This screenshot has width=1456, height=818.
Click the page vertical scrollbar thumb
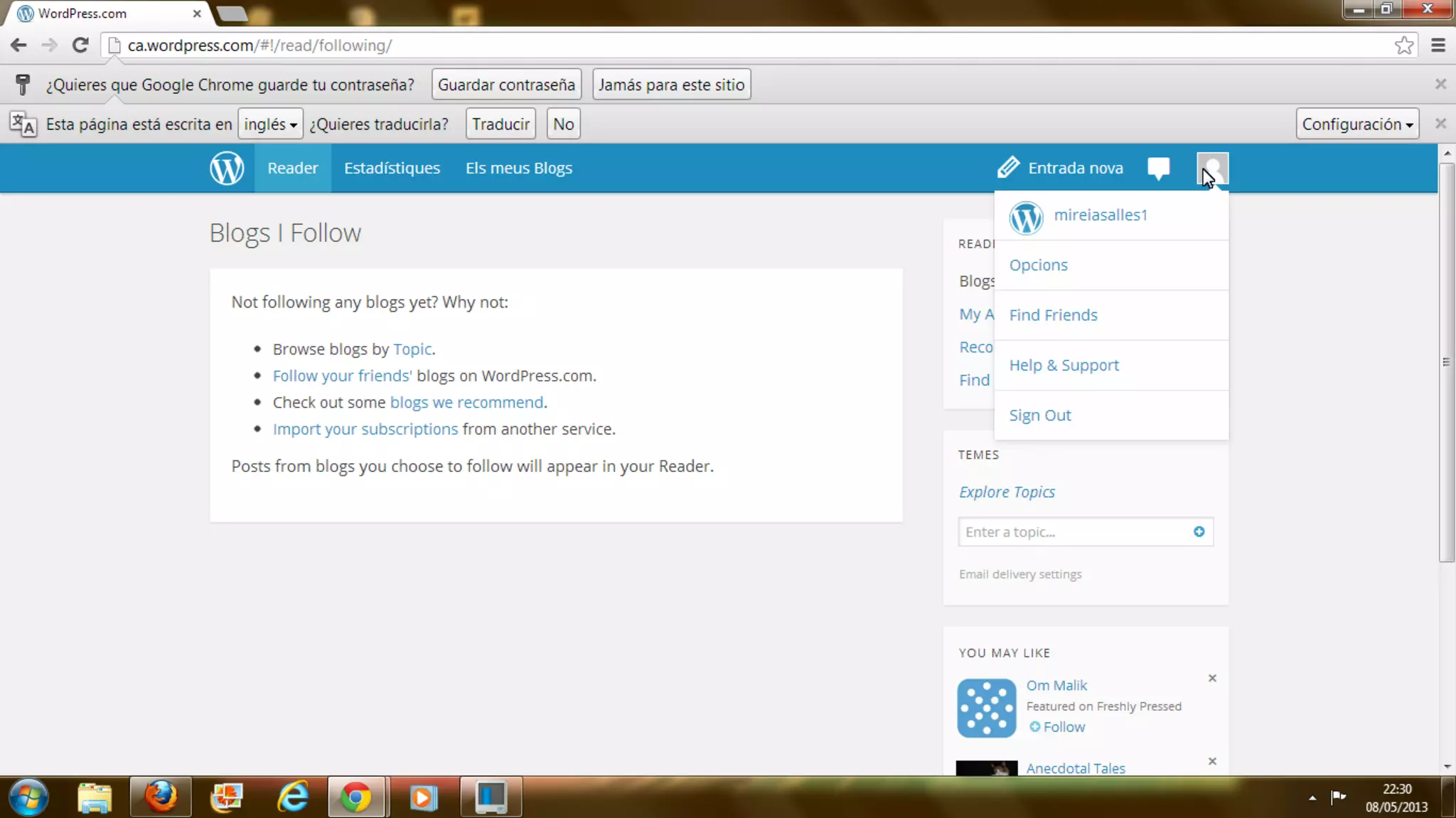tap(1446, 362)
